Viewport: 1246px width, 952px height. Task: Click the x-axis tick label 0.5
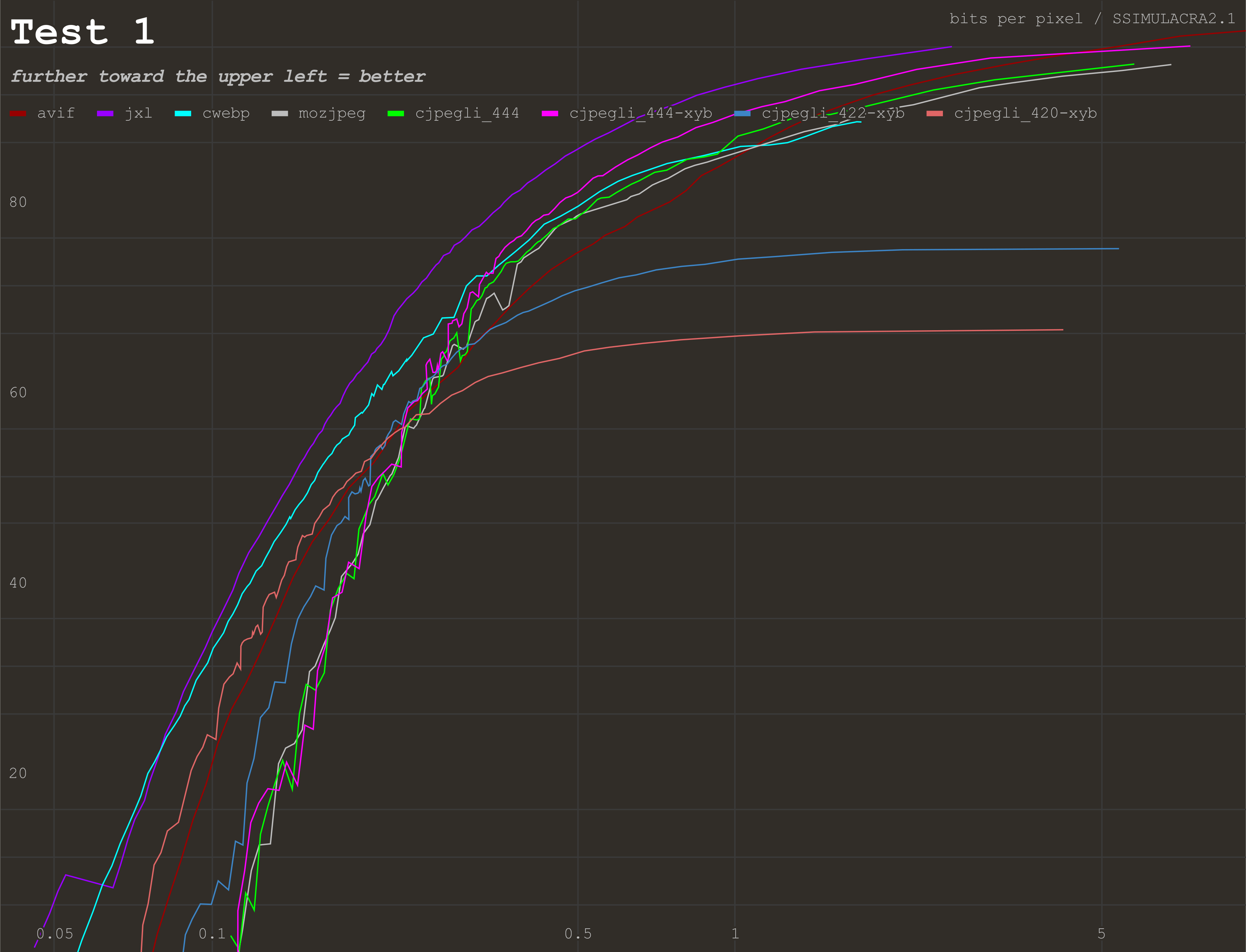(578, 933)
